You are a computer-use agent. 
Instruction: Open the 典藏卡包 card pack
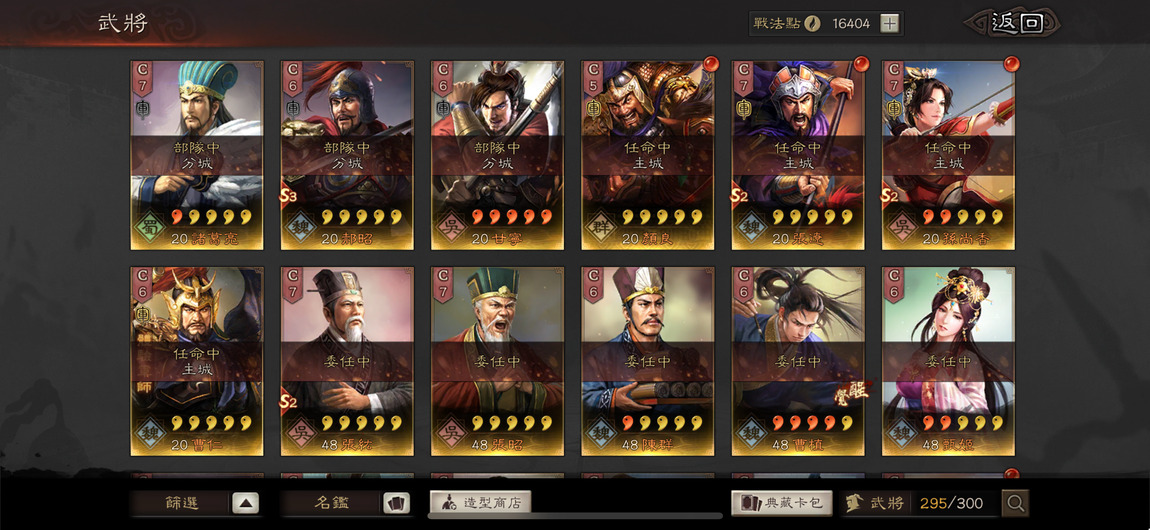[x=782, y=503]
